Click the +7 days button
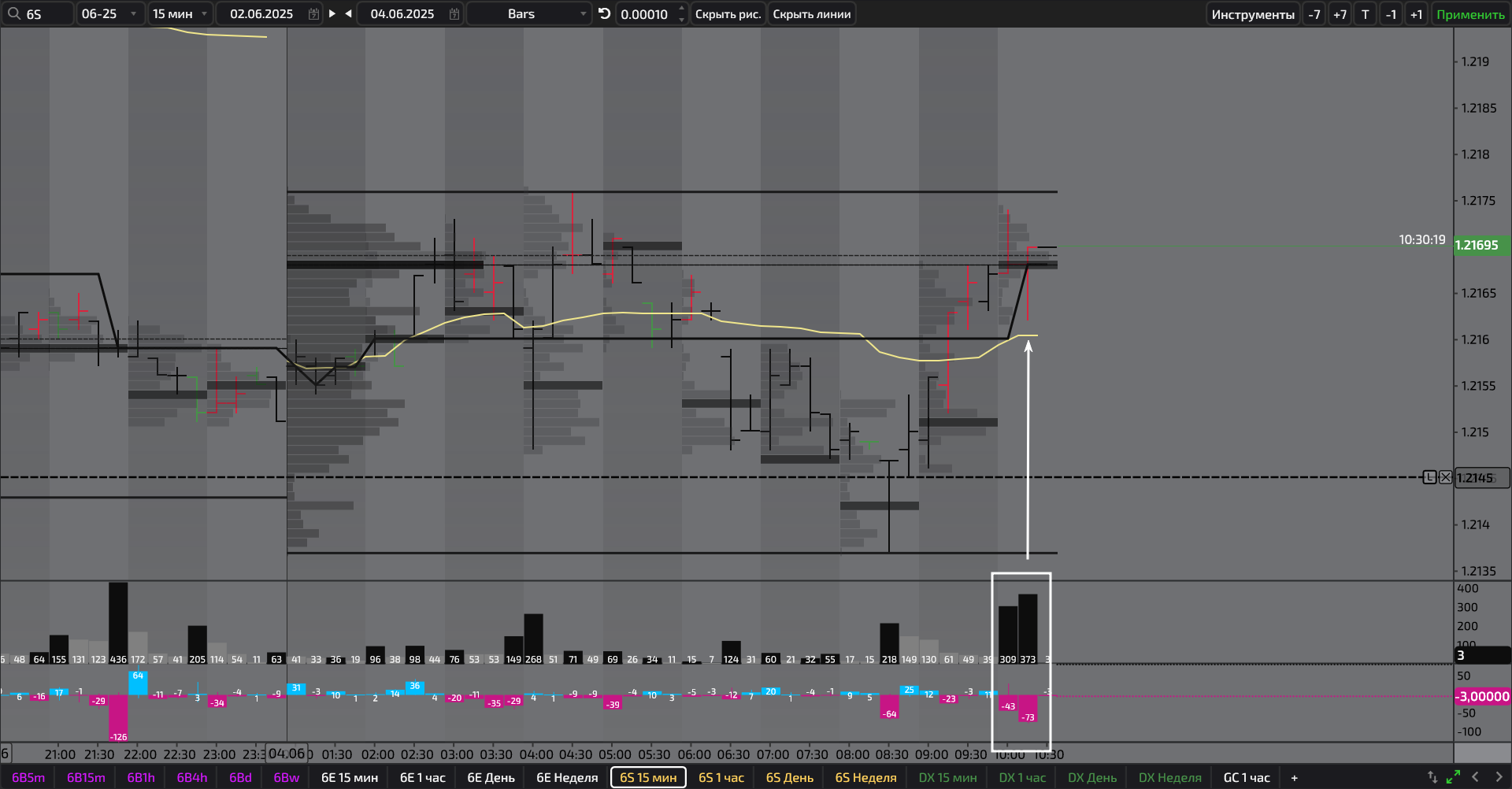This screenshot has width=1512, height=789. coord(1340,14)
